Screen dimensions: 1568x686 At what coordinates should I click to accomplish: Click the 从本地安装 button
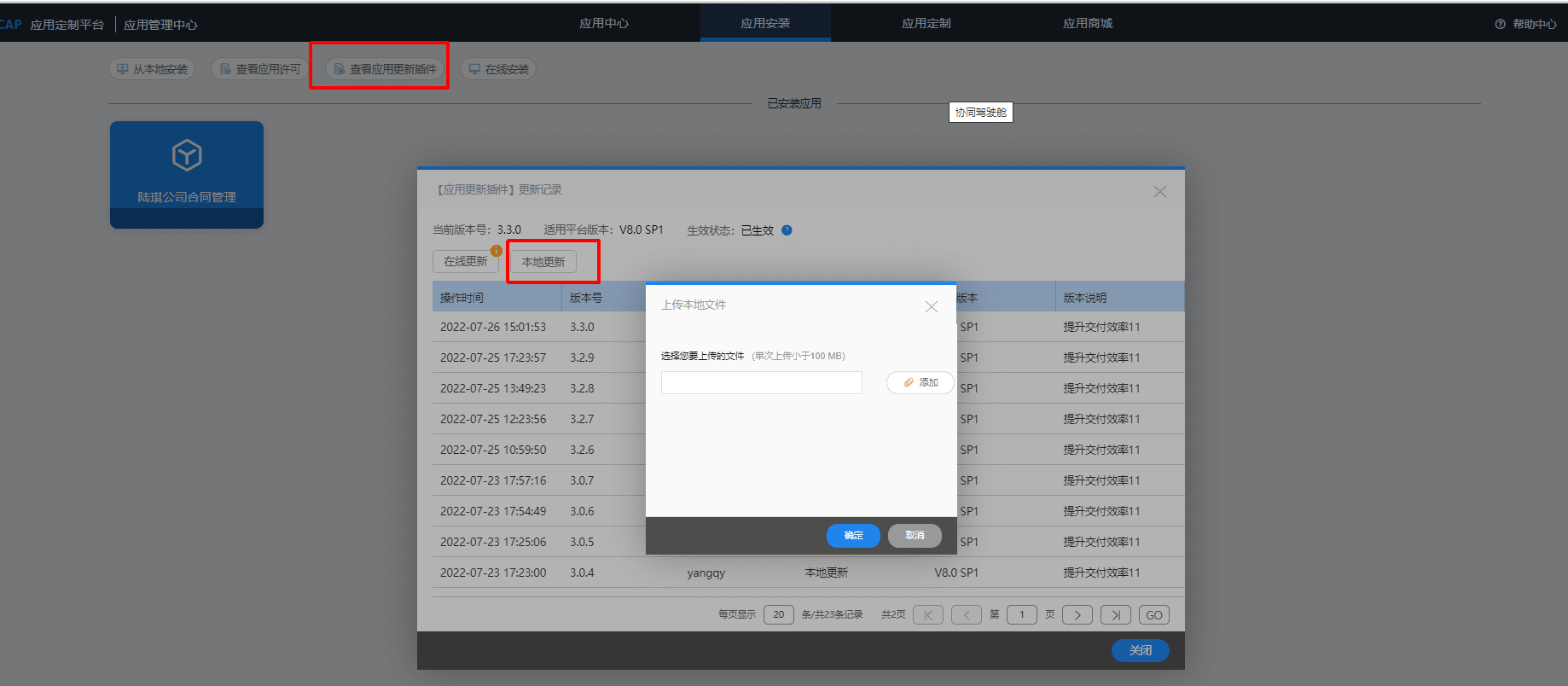(x=152, y=69)
